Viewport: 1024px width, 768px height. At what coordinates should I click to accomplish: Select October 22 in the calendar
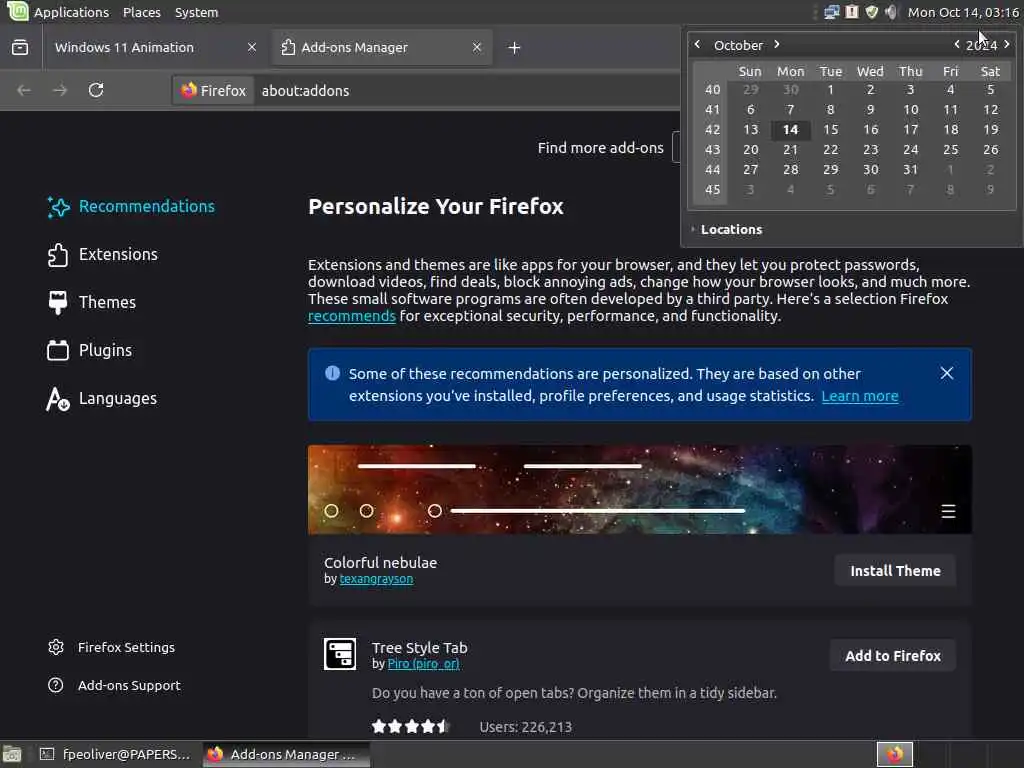pyautogui.click(x=830, y=150)
